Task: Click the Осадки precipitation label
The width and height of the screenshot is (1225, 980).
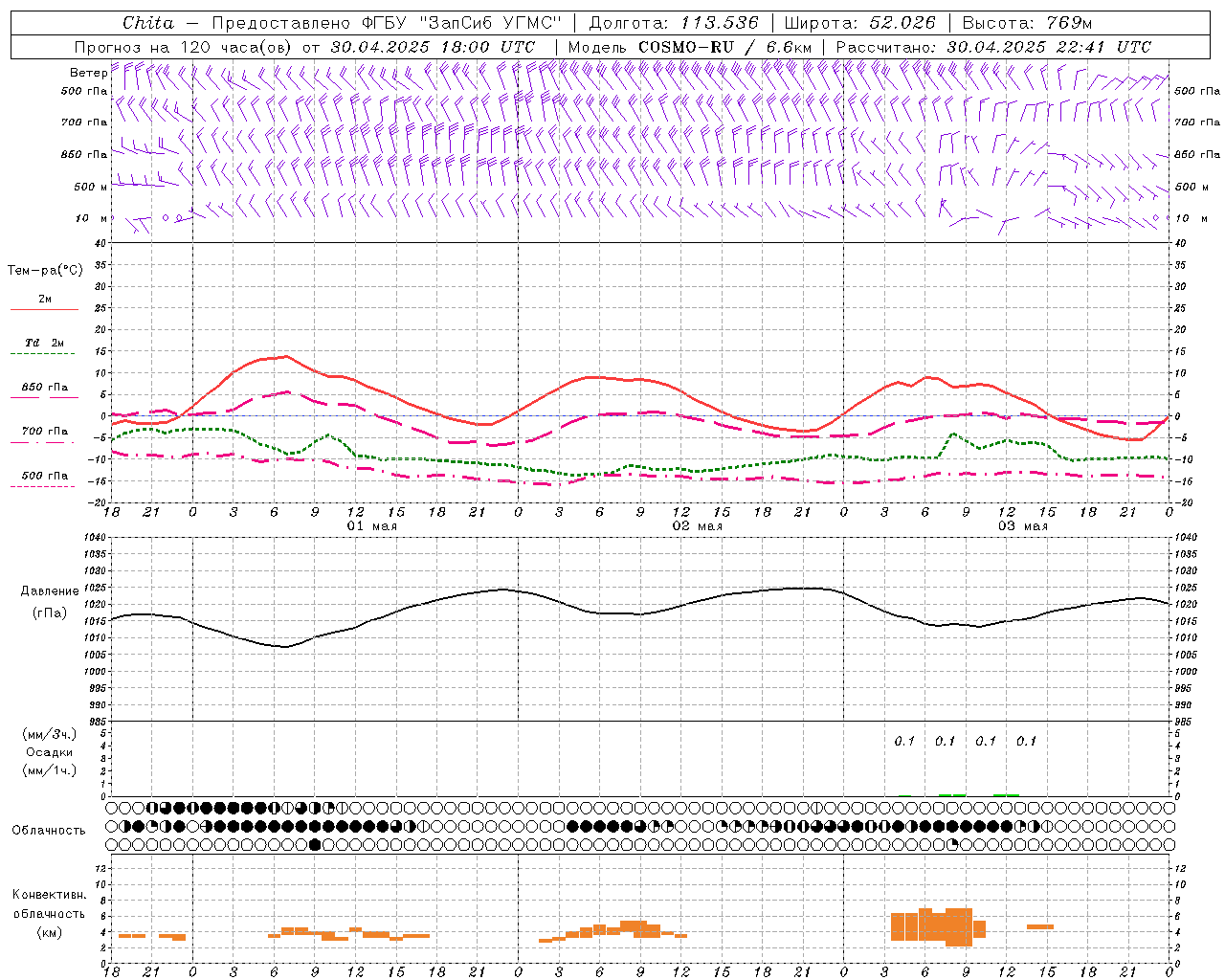Action: pos(50,752)
